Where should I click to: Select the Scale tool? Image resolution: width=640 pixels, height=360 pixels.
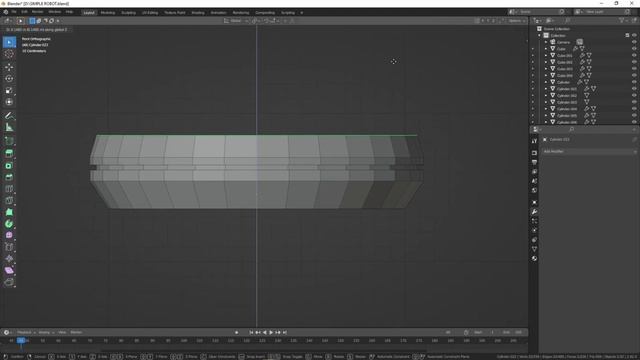coord(9,90)
